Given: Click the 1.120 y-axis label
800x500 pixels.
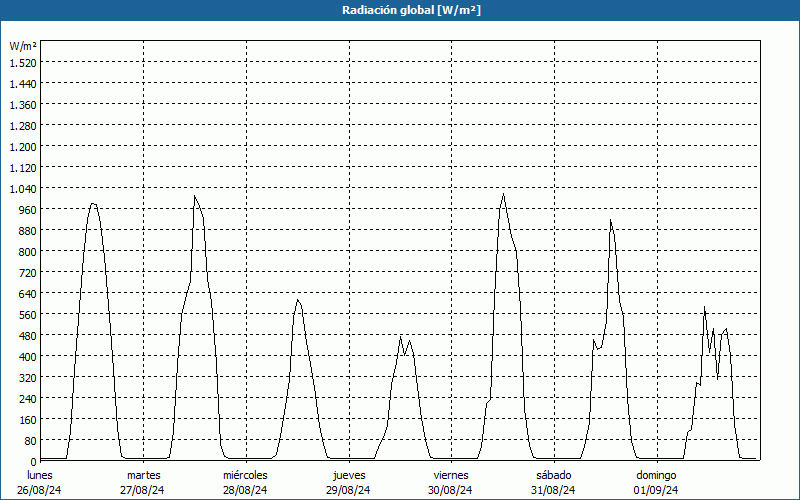Looking at the screenshot, I should [23, 168].
